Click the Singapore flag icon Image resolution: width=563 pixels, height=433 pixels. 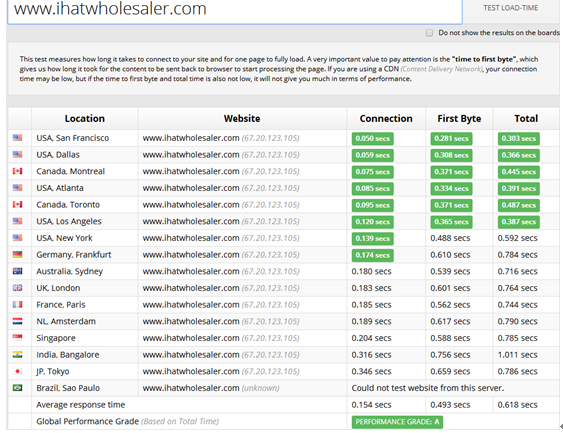point(18,337)
